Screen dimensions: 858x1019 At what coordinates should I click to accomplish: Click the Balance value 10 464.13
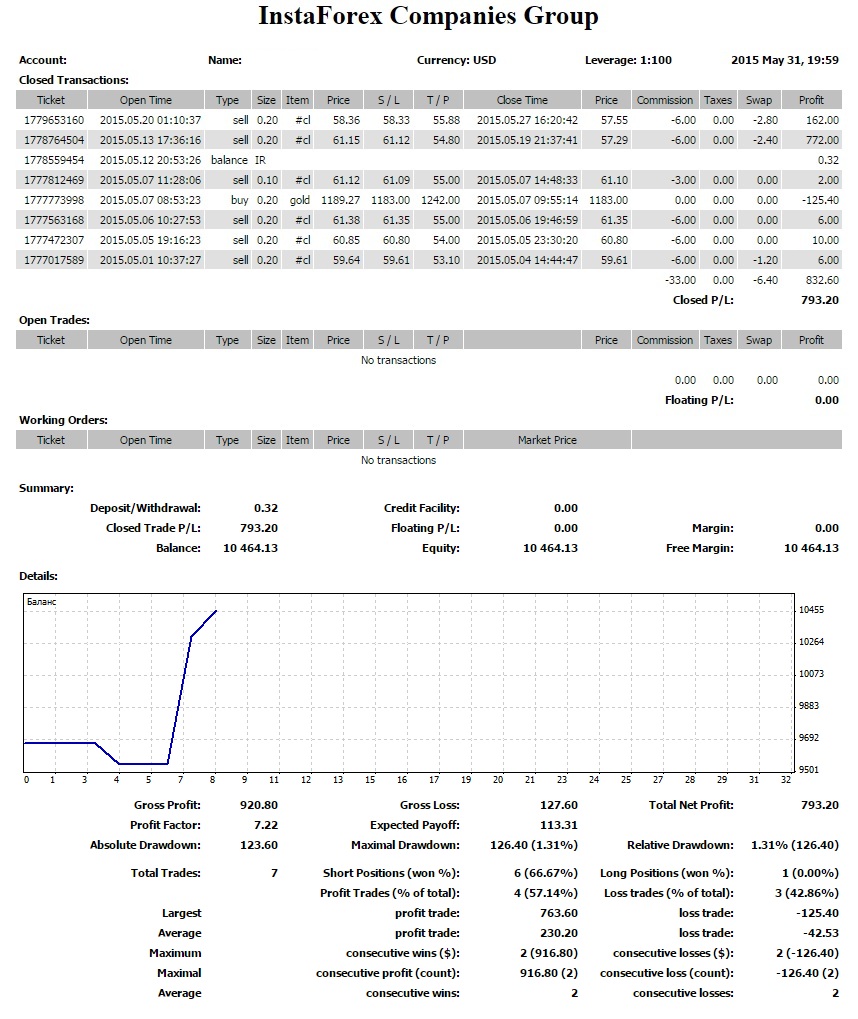point(250,548)
